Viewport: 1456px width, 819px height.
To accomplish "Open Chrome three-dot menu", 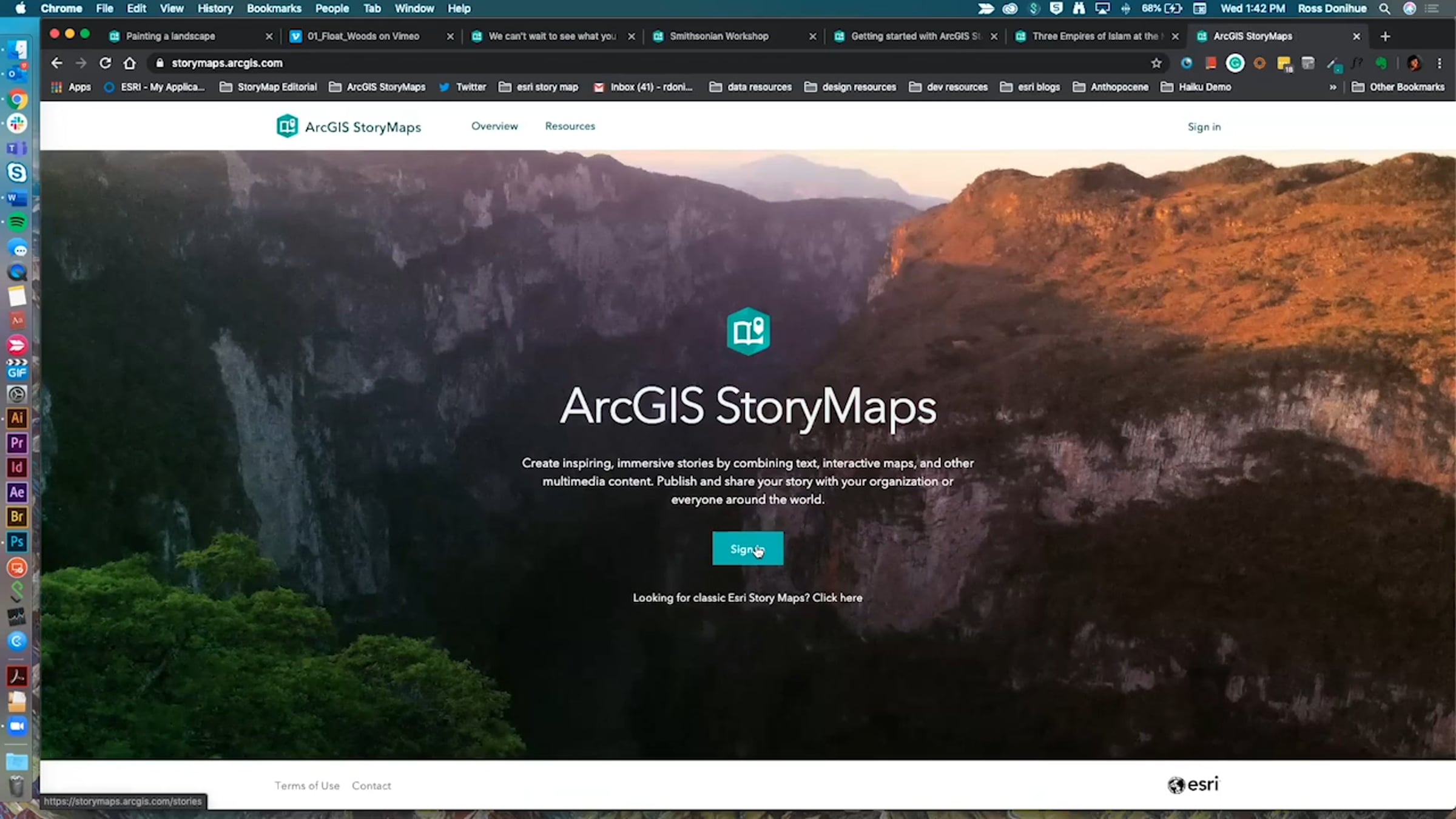I will tap(1440, 63).
